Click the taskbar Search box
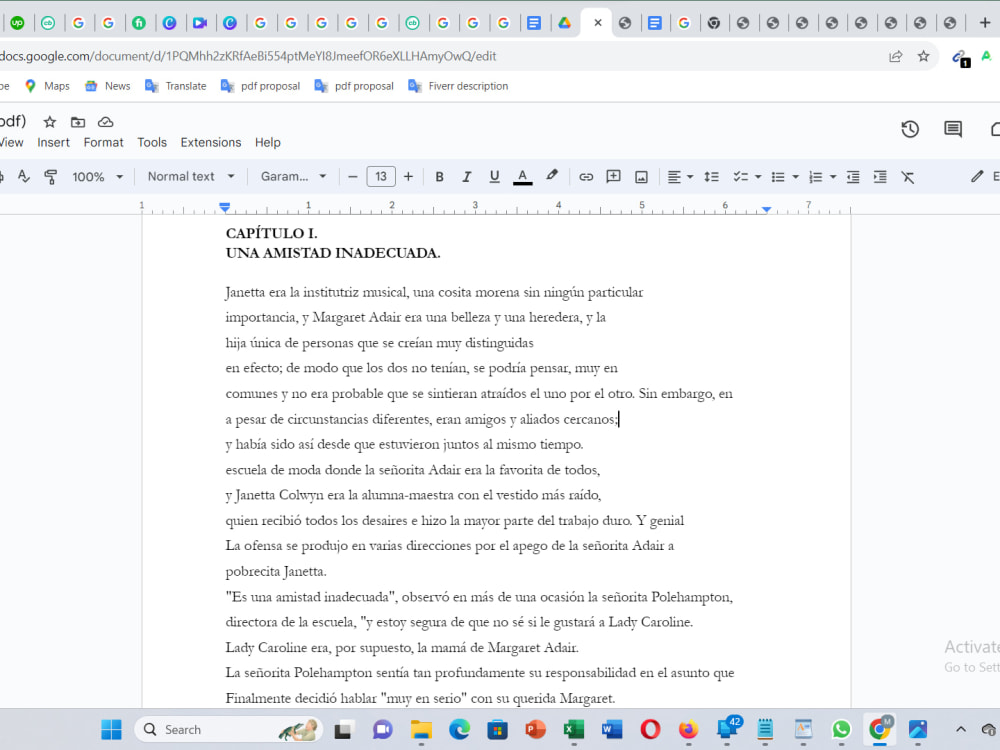Image resolution: width=1000 pixels, height=750 pixels. click(228, 730)
